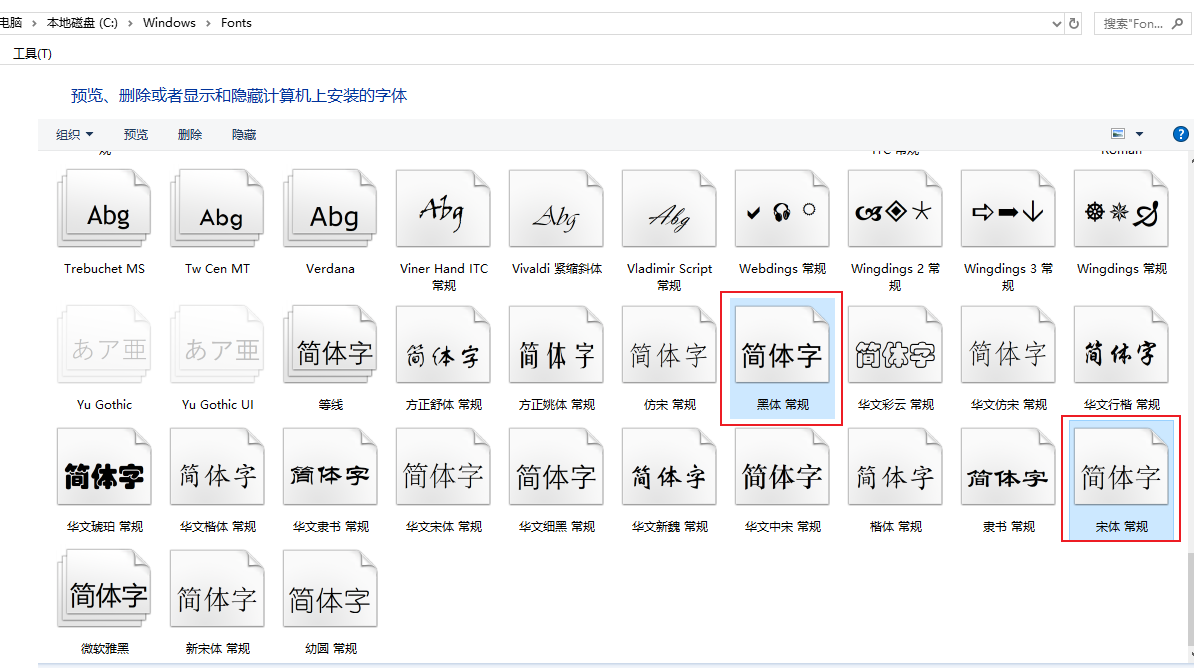The height and width of the screenshot is (668, 1194).
Task: Click the vertical scrollbar thumb
Action: tap(1190, 599)
